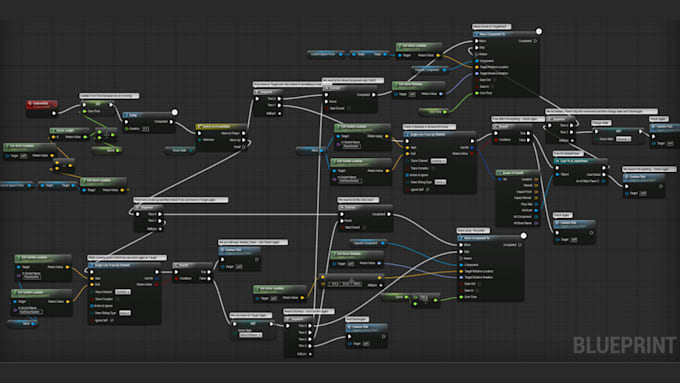The image size is (680, 383).
Task: Click False exec pin on lower Branch node
Action: point(209,278)
